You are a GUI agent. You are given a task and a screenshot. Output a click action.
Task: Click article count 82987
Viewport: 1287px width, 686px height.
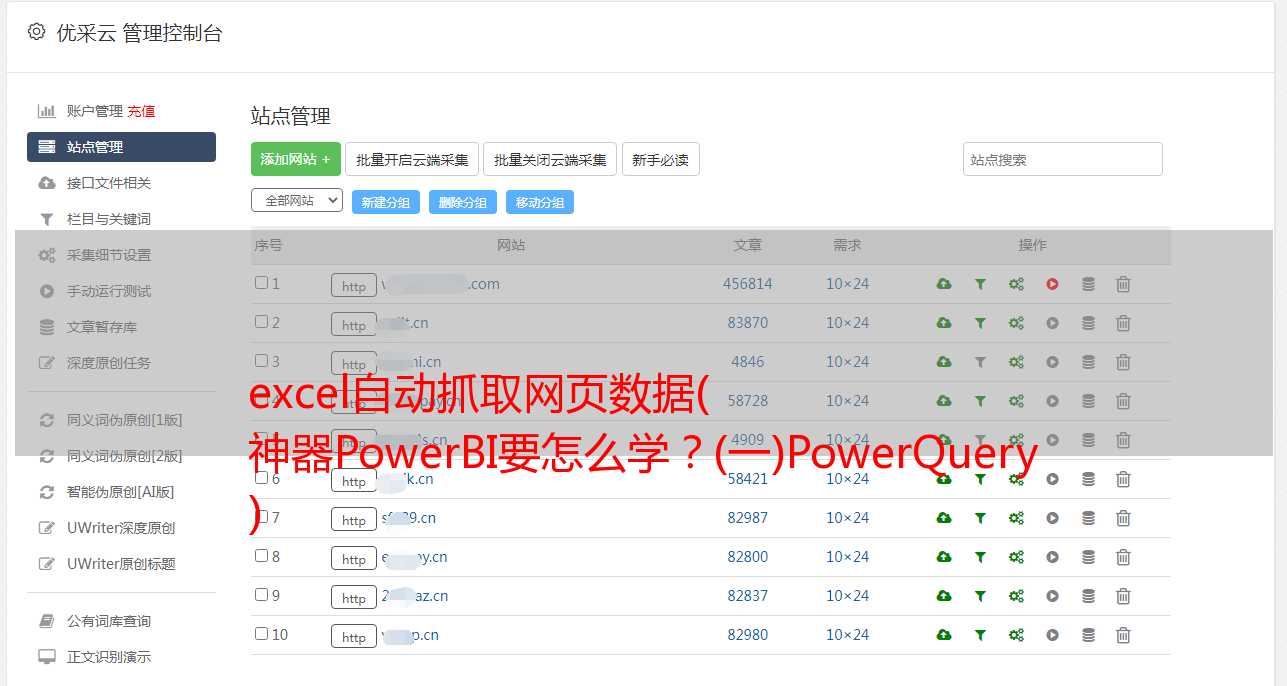(x=748, y=518)
